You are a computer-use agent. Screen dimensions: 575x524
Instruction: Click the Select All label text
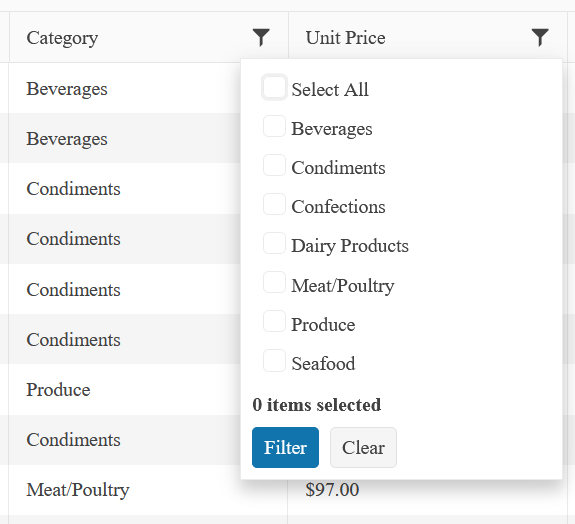coord(330,89)
